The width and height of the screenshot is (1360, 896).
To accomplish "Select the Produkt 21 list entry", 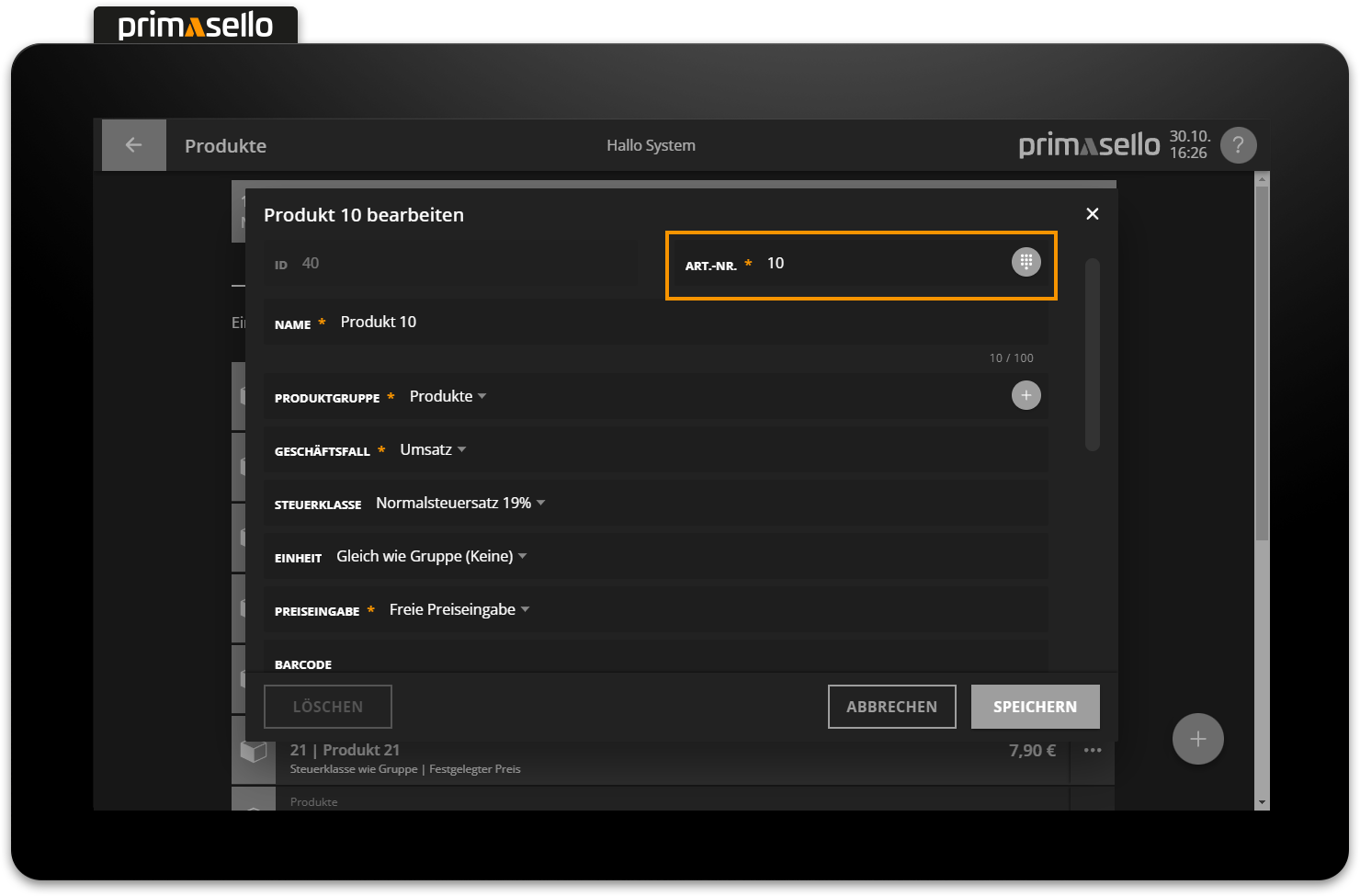I will click(643, 754).
